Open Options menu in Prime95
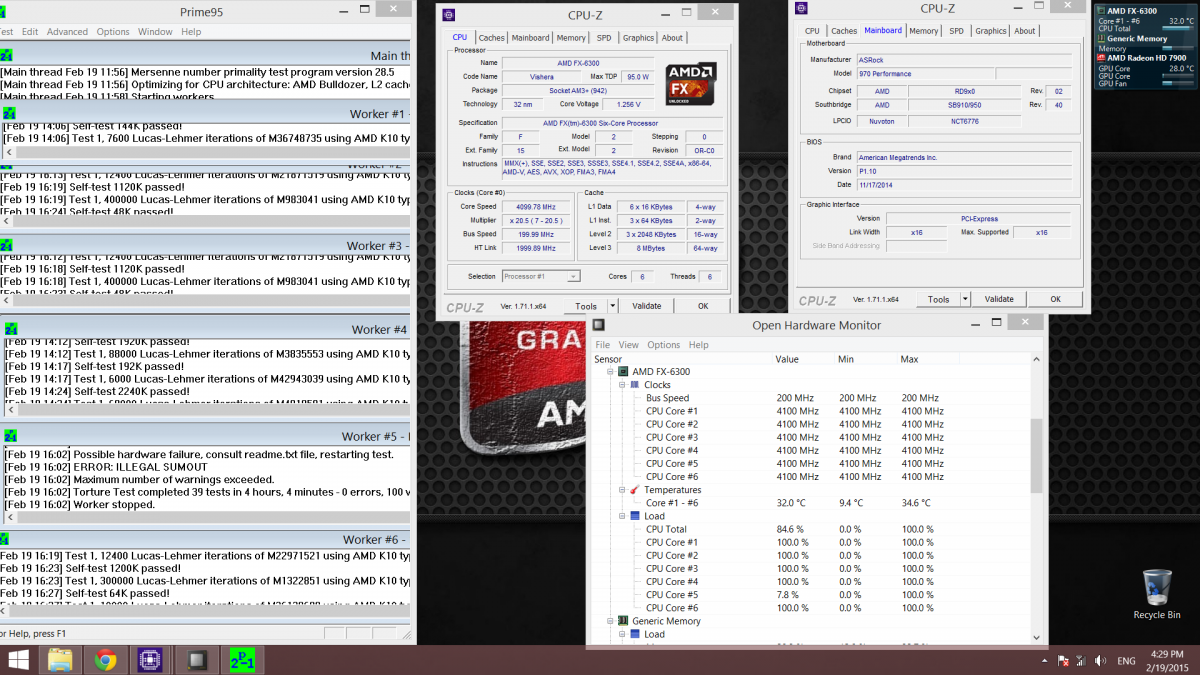This screenshot has height=675, width=1200. click(x=113, y=31)
